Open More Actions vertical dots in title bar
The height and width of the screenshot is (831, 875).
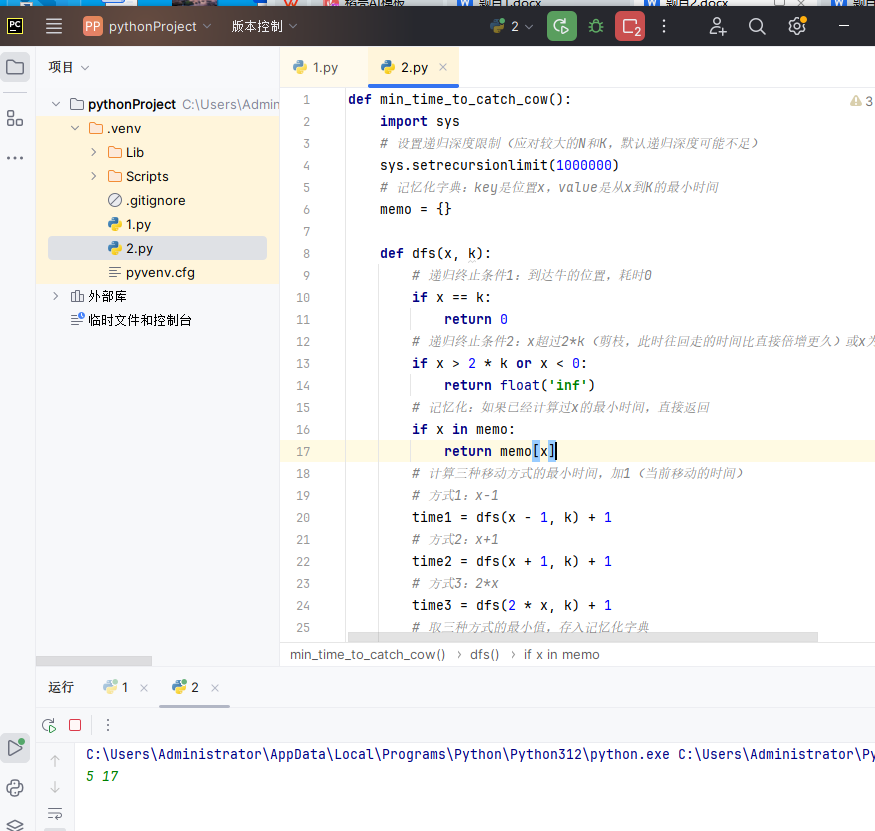click(x=664, y=26)
